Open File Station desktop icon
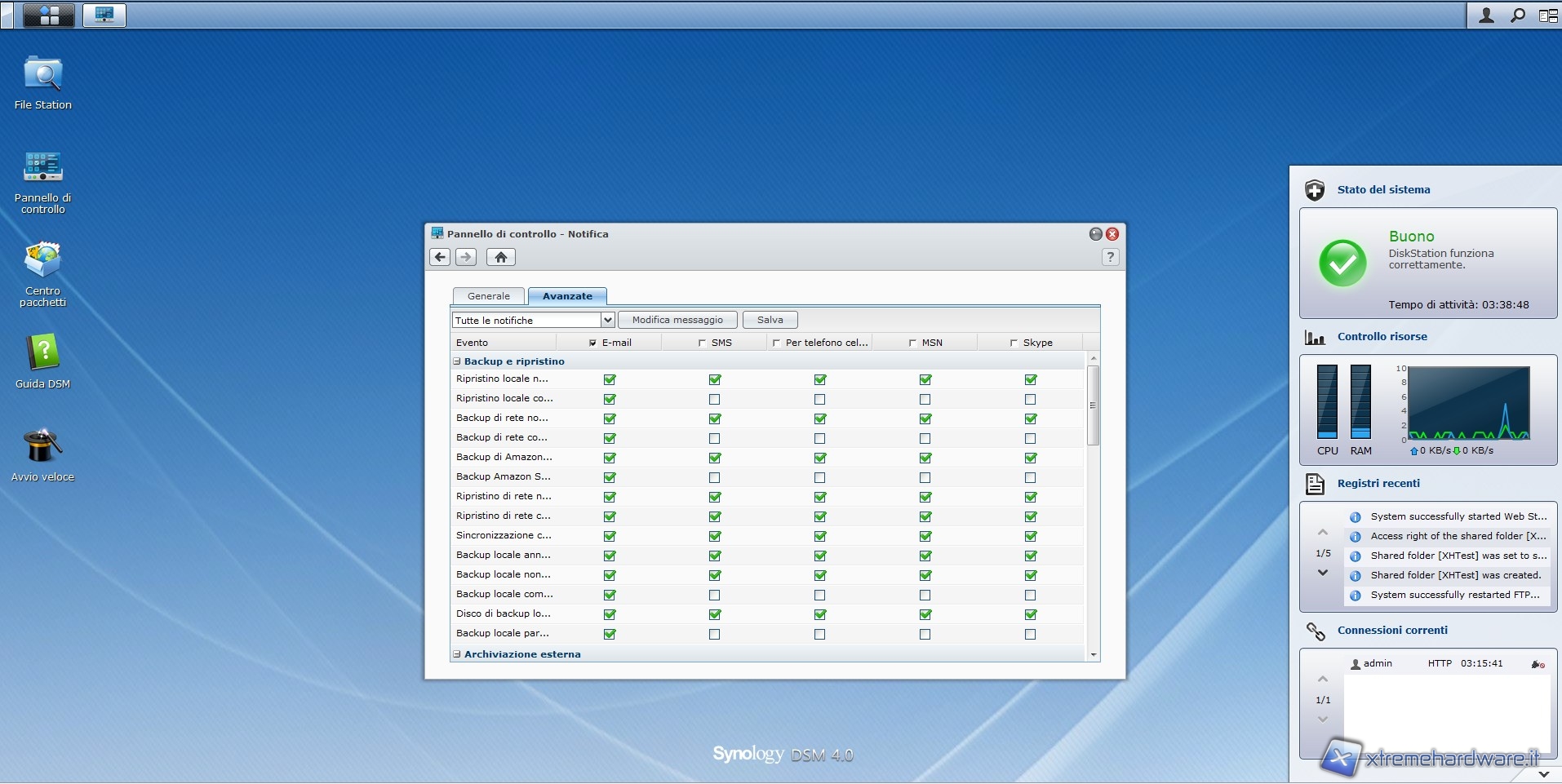 click(42, 75)
